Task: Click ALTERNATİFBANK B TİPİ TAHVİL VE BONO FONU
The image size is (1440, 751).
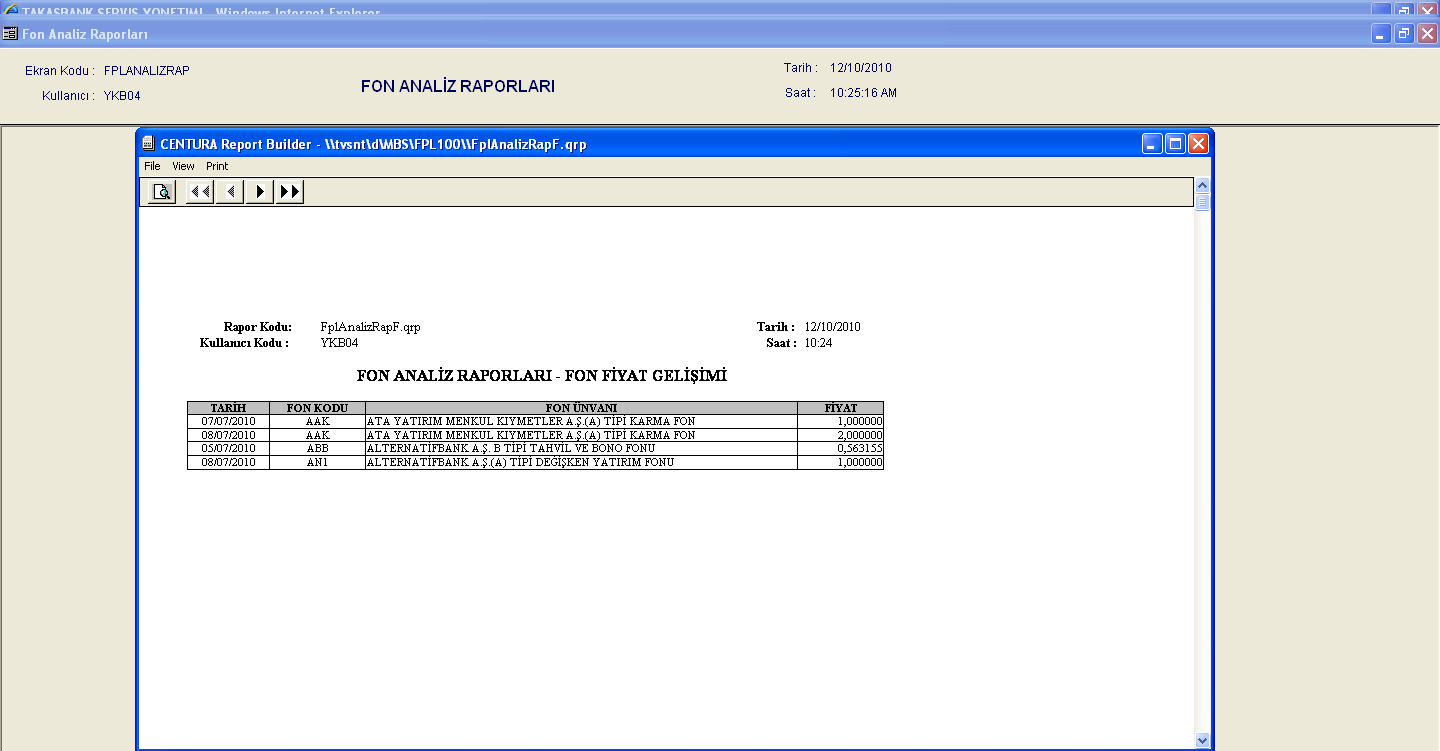Action: click(511, 449)
